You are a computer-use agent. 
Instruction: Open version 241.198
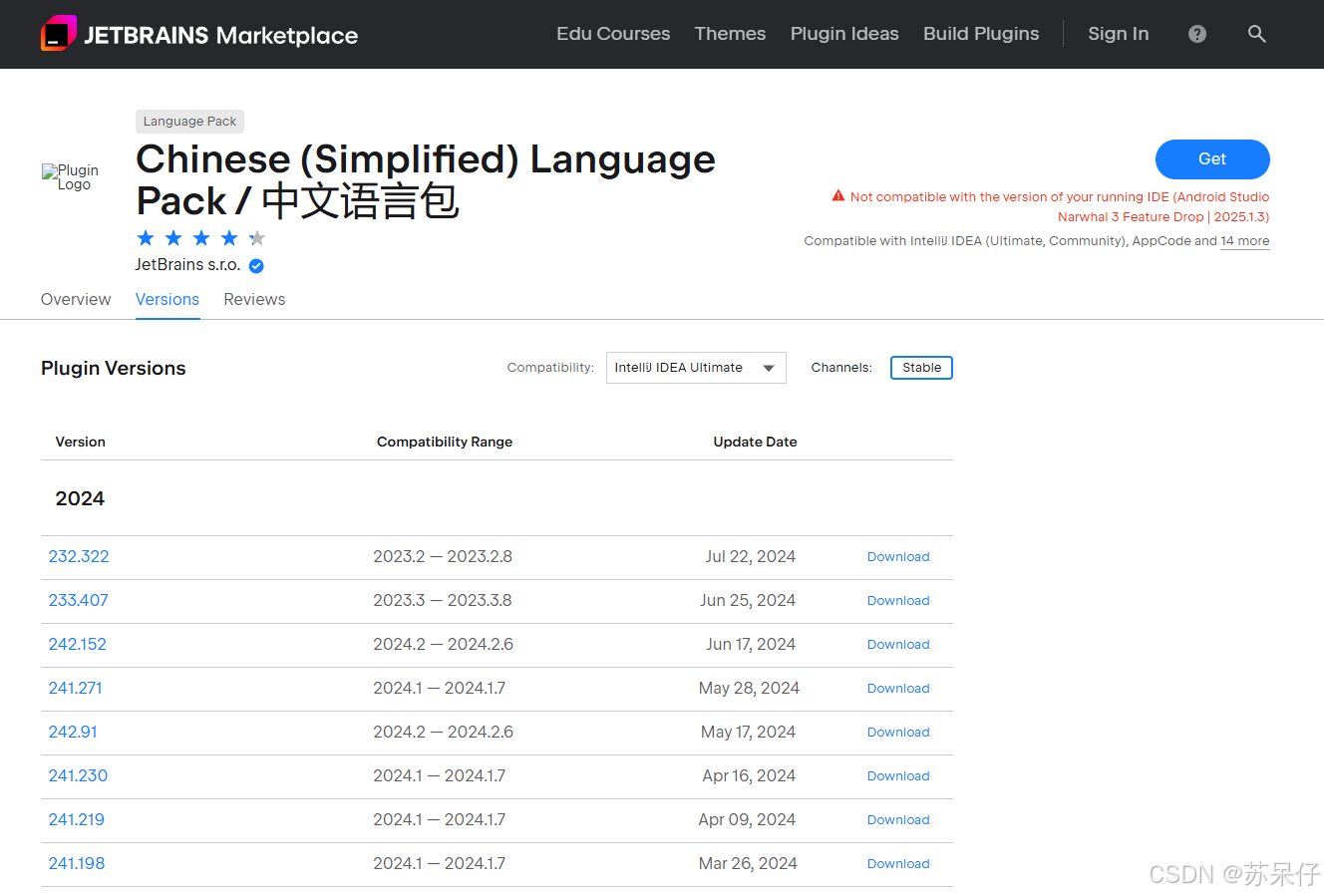77,863
